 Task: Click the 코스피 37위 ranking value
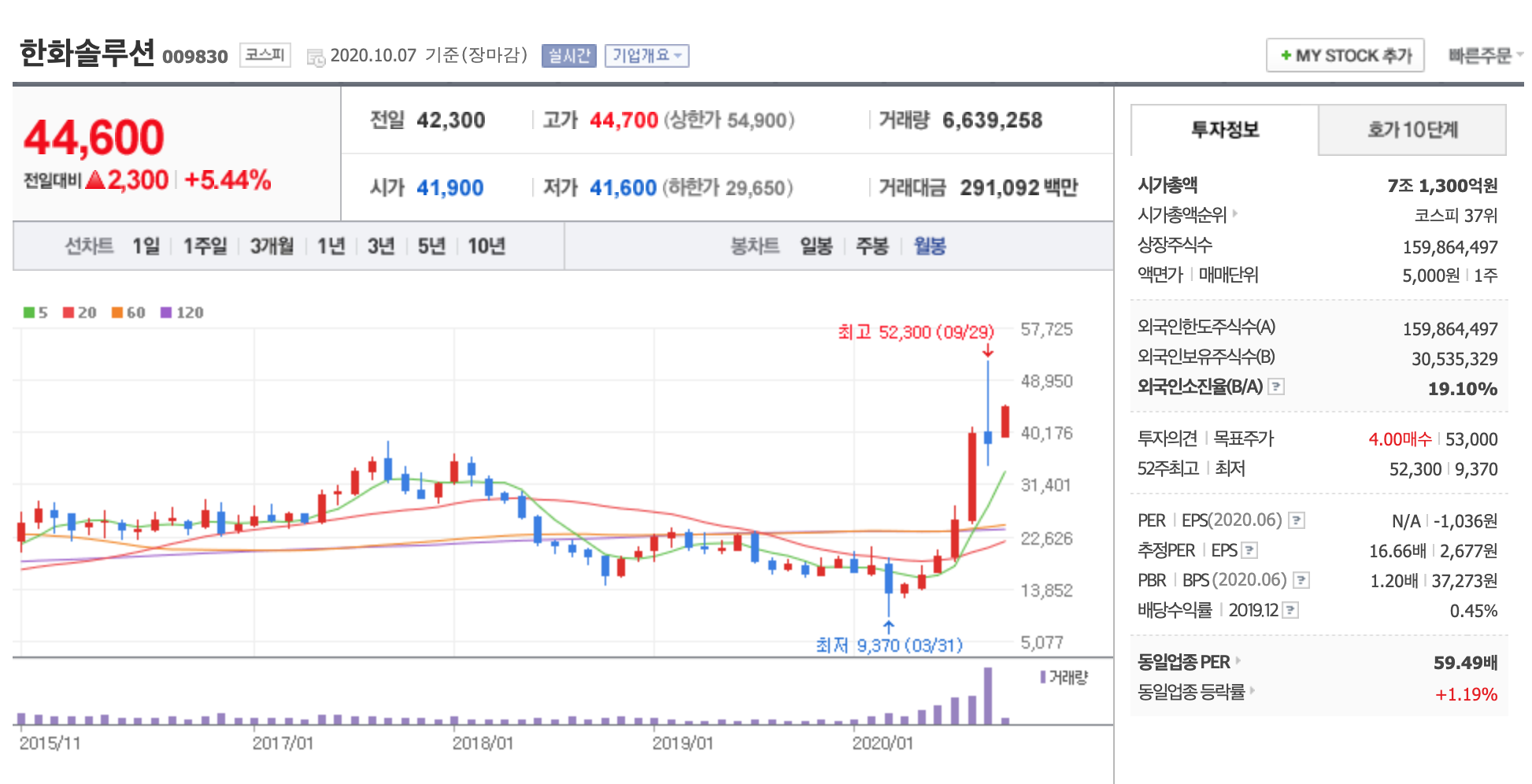(1456, 216)
